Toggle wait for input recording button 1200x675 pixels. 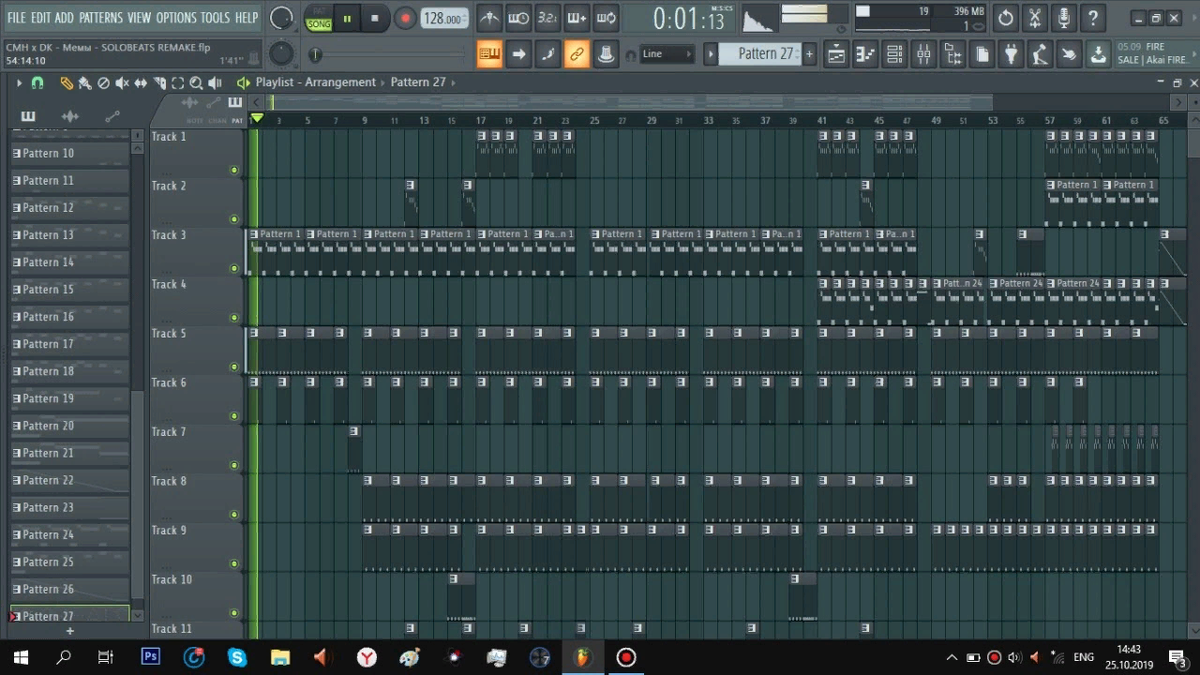tap(518, 18)
